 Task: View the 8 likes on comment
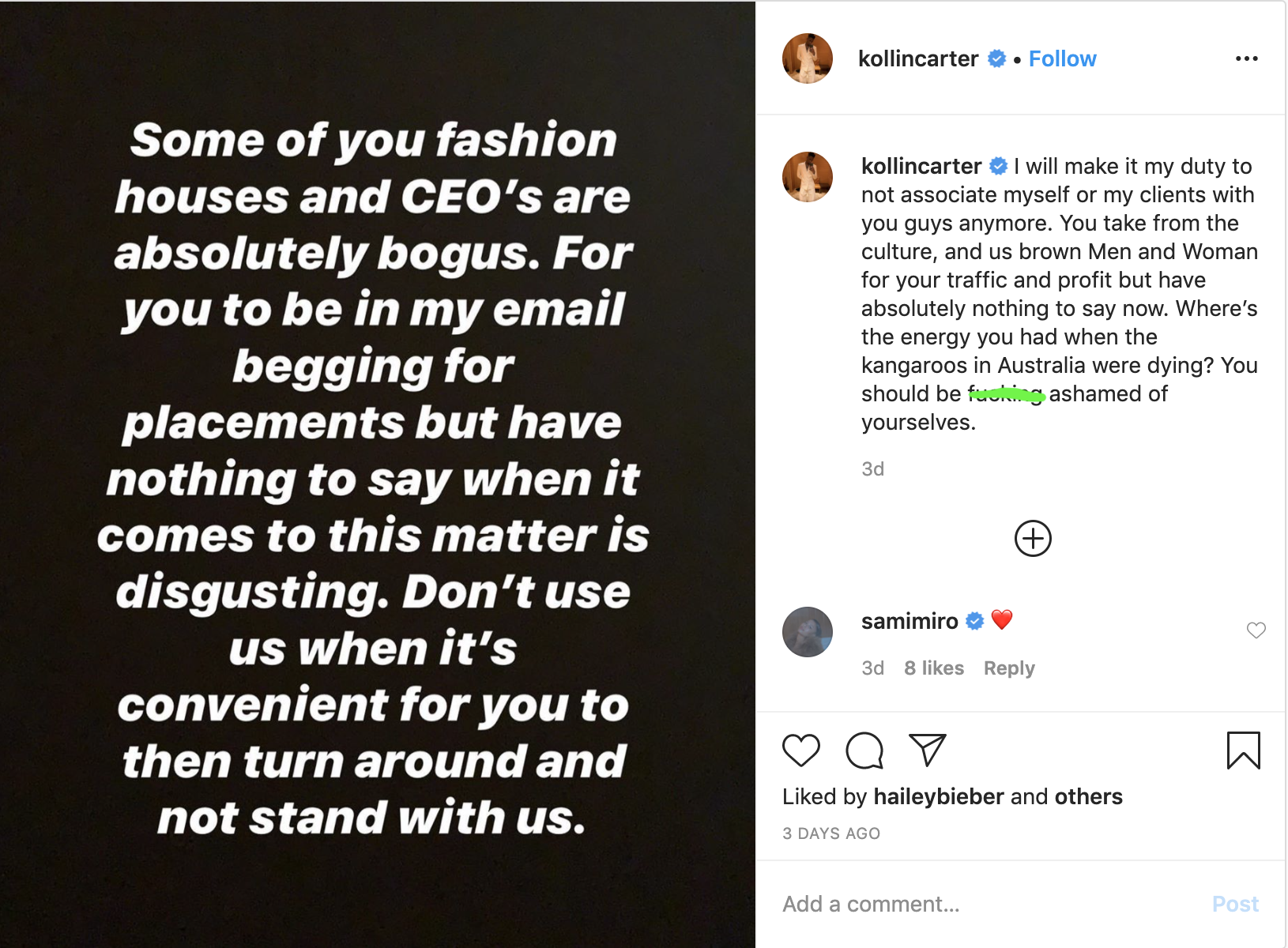tap(933, 668)
